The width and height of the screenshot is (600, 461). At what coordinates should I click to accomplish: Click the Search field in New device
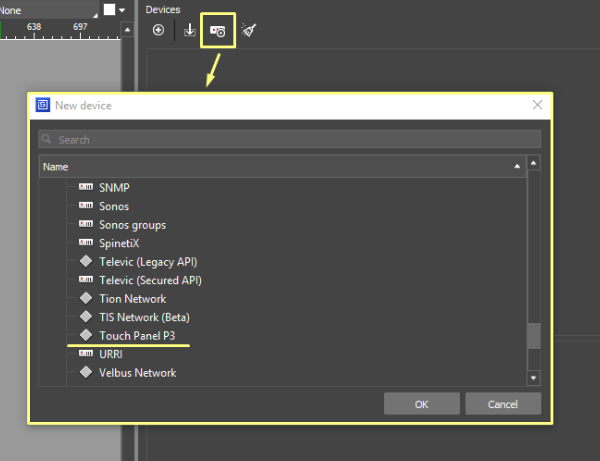pos(290,140)
